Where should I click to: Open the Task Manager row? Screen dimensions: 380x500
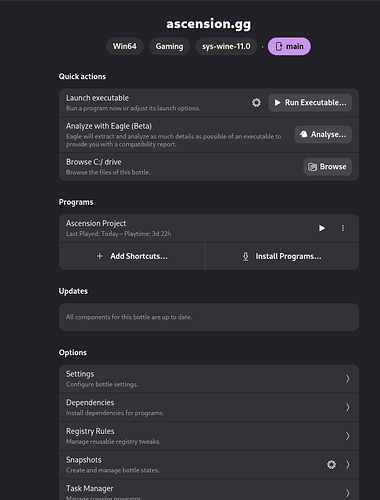[x=209, y=490]
